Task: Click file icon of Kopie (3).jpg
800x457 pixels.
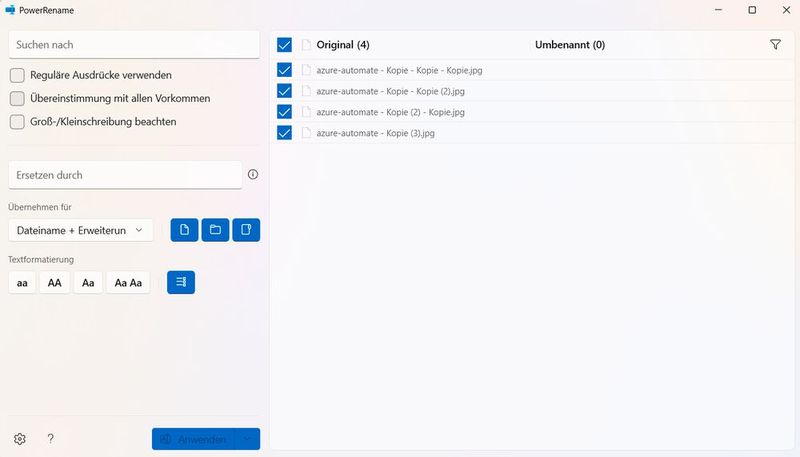Action: (x=306, y=133)
